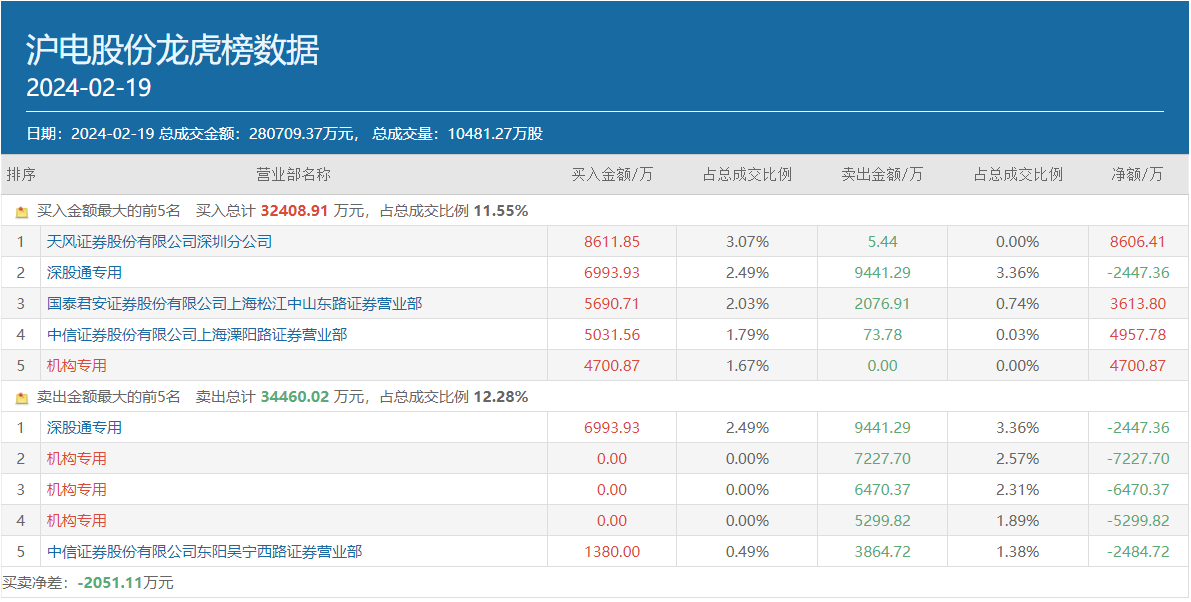Image resolution: width=1191 pixels, height=602 pixels.
Task: Click 机构专用 row with 5299.82 sell amount
Action: (76, 521)
